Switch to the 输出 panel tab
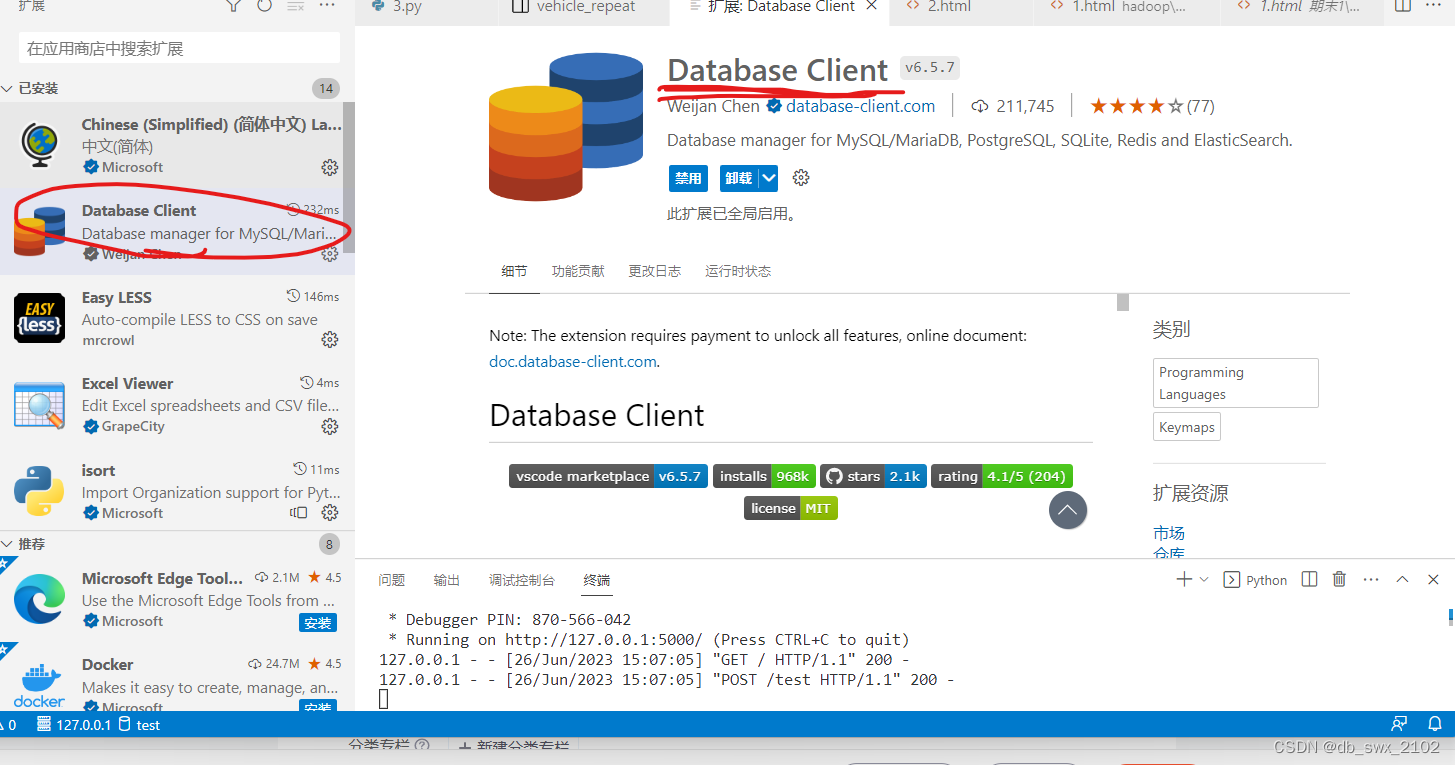Screen dimensions: 1455x765 point(446,579)
